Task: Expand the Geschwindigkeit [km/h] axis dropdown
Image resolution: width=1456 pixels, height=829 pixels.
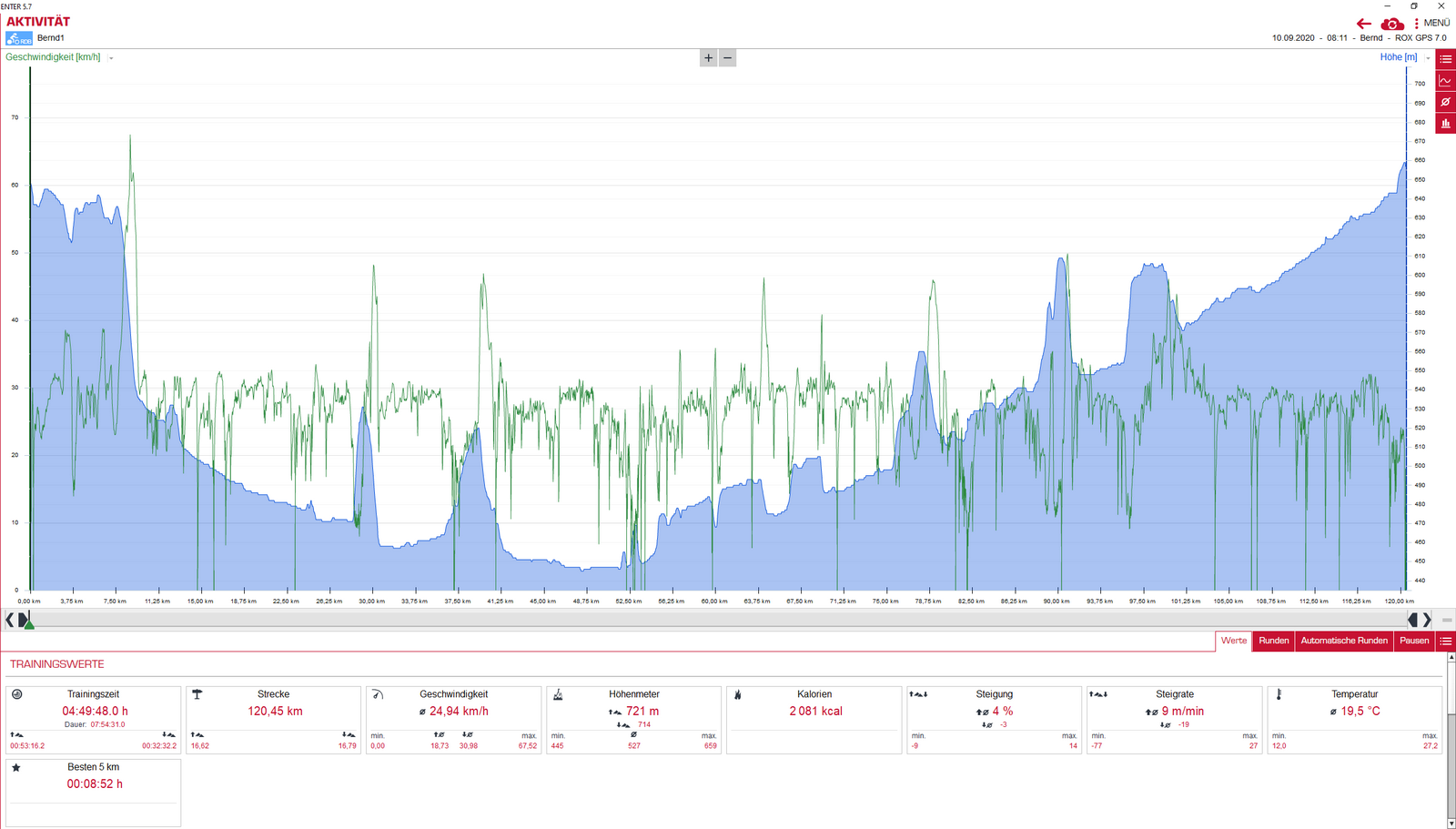Action: pyautogui.click(x=111, y=58)
